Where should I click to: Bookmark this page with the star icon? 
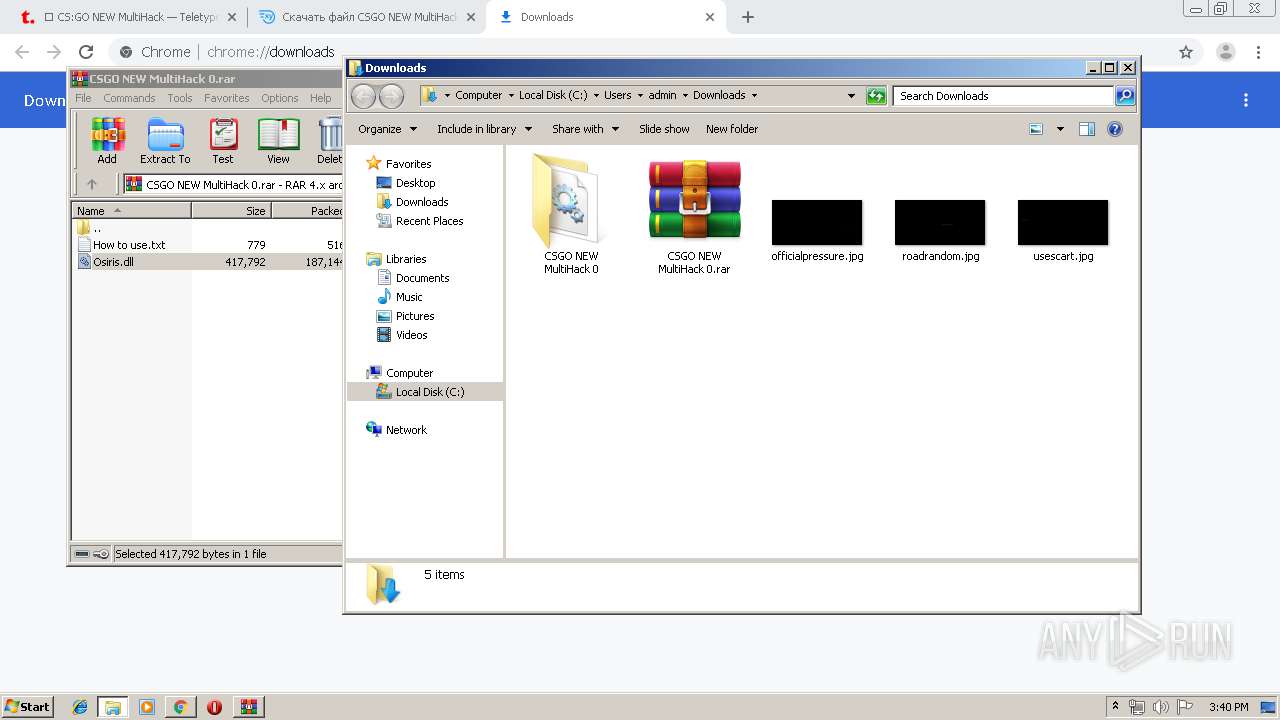pyautogui.click(x=1186, y=52)
